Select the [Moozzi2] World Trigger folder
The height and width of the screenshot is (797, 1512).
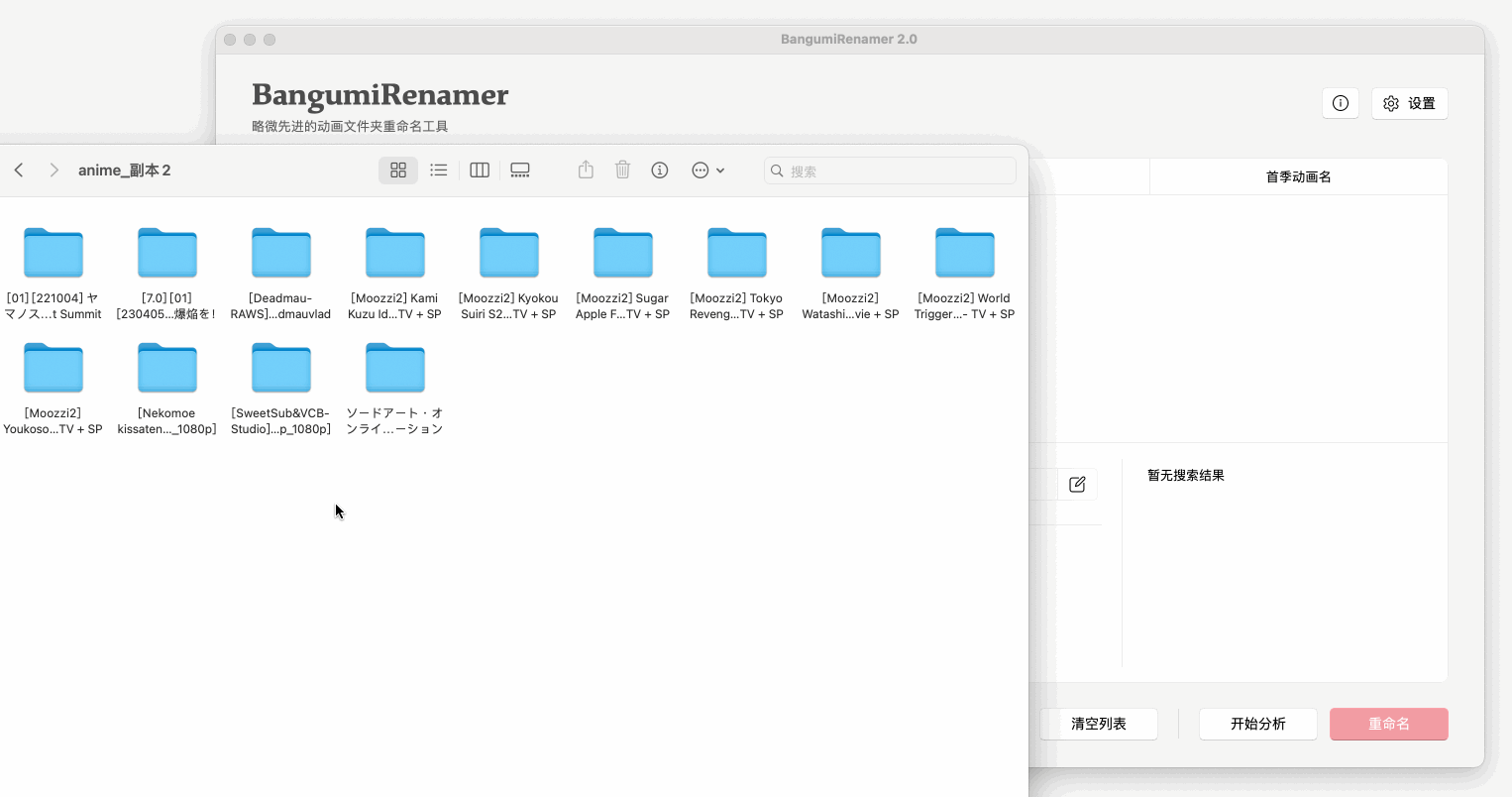pyautogui.click(x=965, y=273)
